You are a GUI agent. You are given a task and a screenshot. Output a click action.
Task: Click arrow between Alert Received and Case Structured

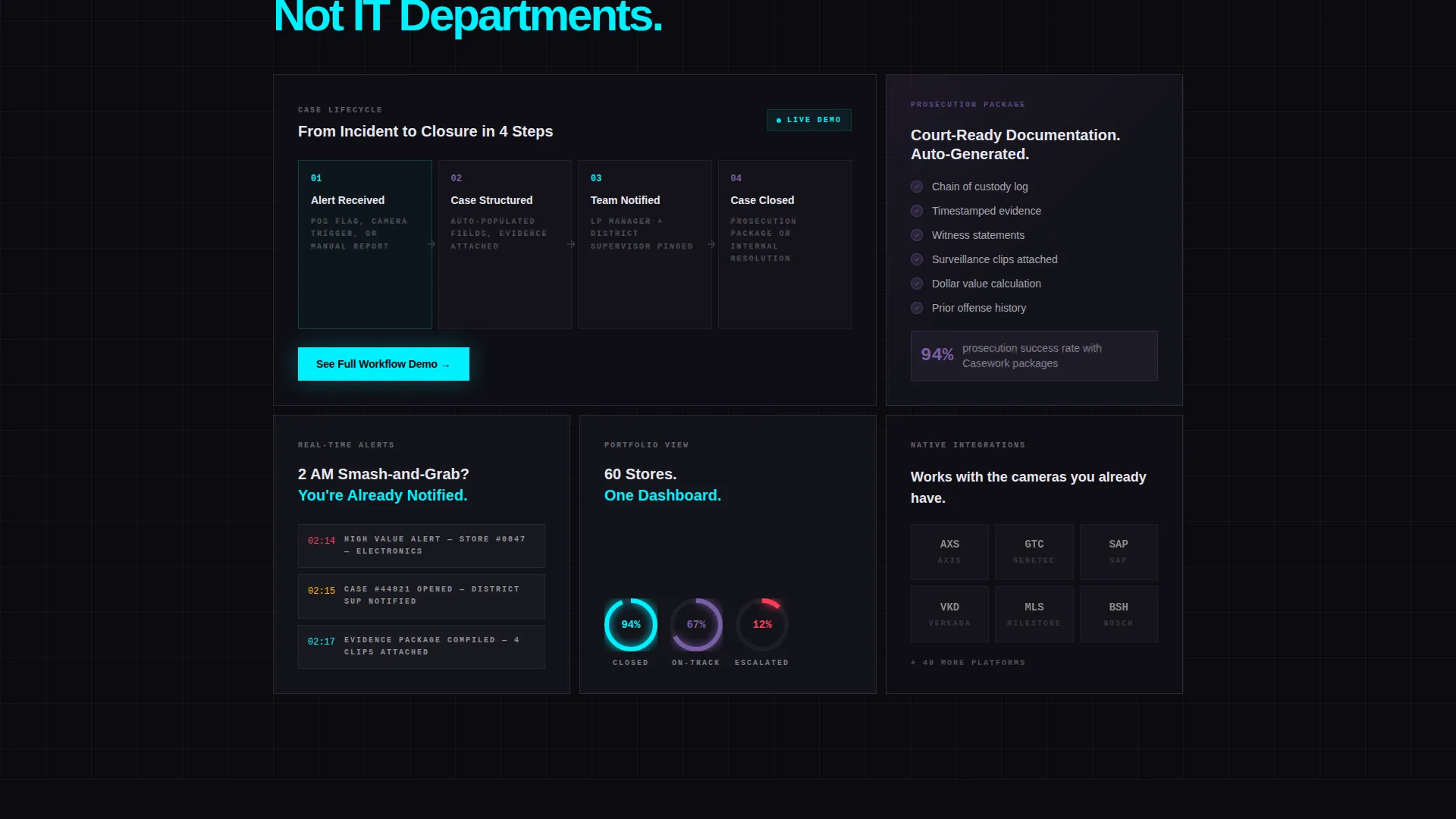click(431, 244)
